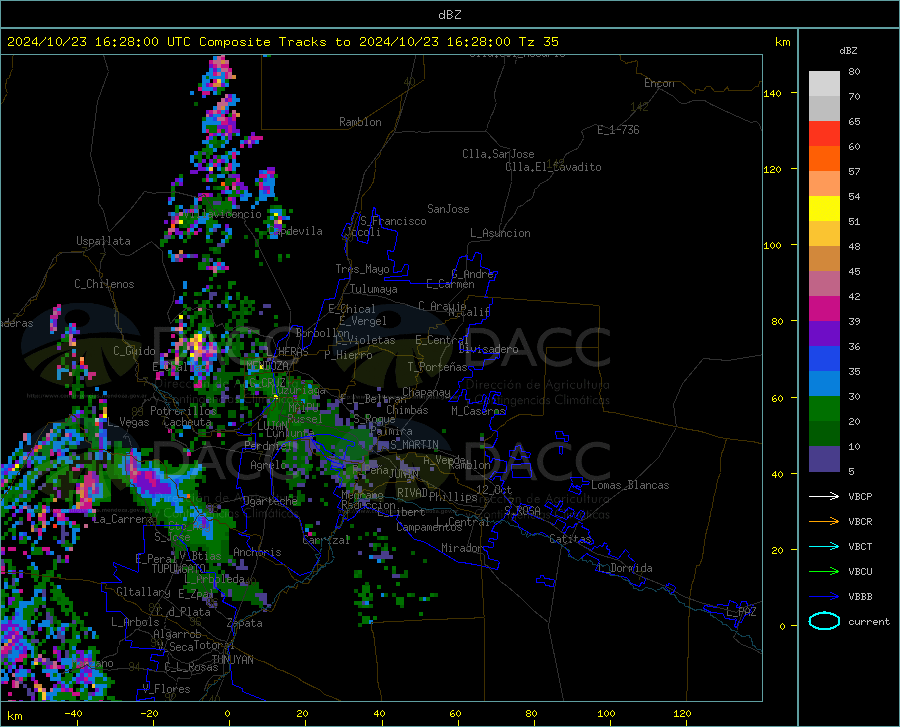Click the cyan VBCT arrow legend icon

[824, 546]
